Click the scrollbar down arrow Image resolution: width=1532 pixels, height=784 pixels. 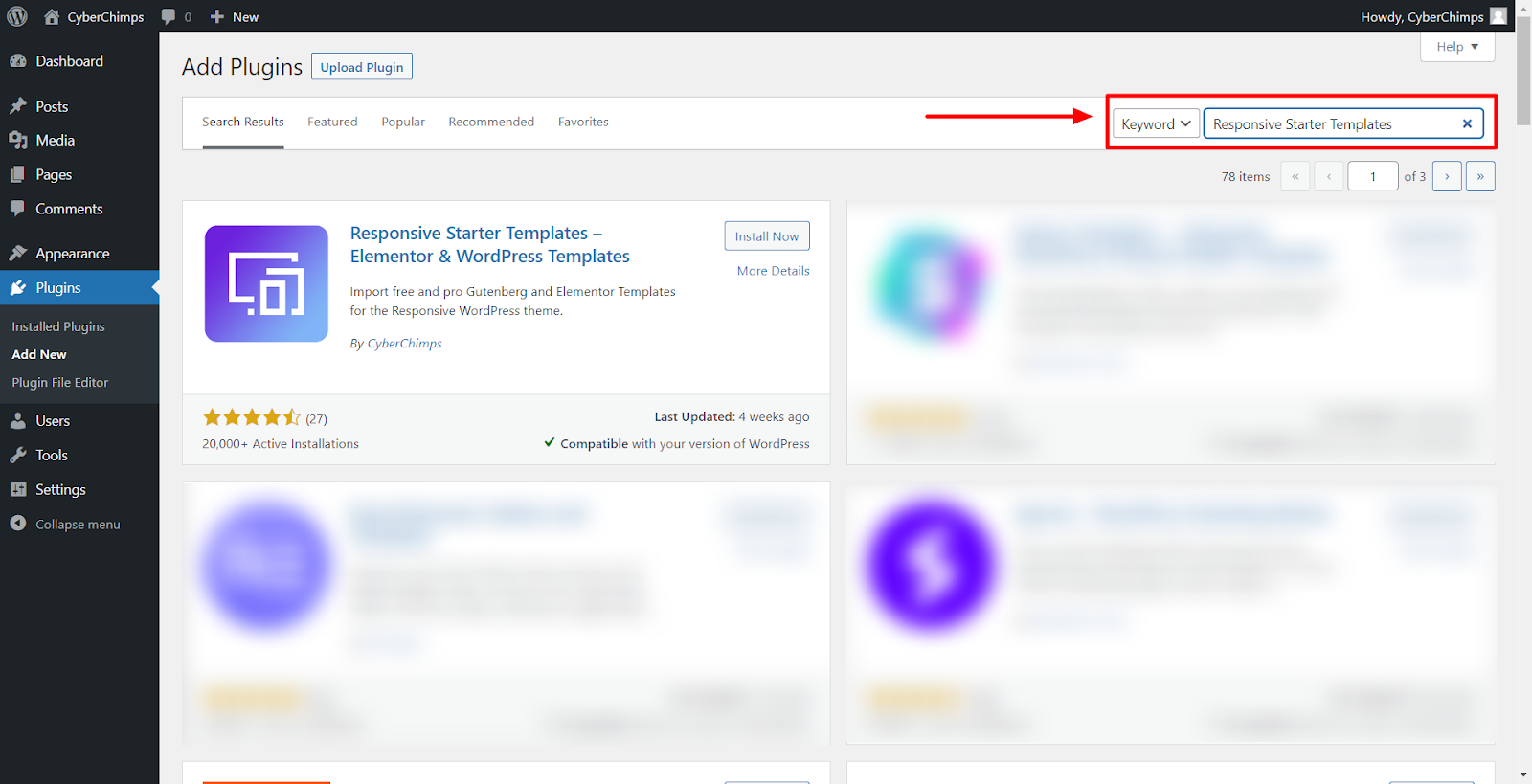coord(1523,774)
